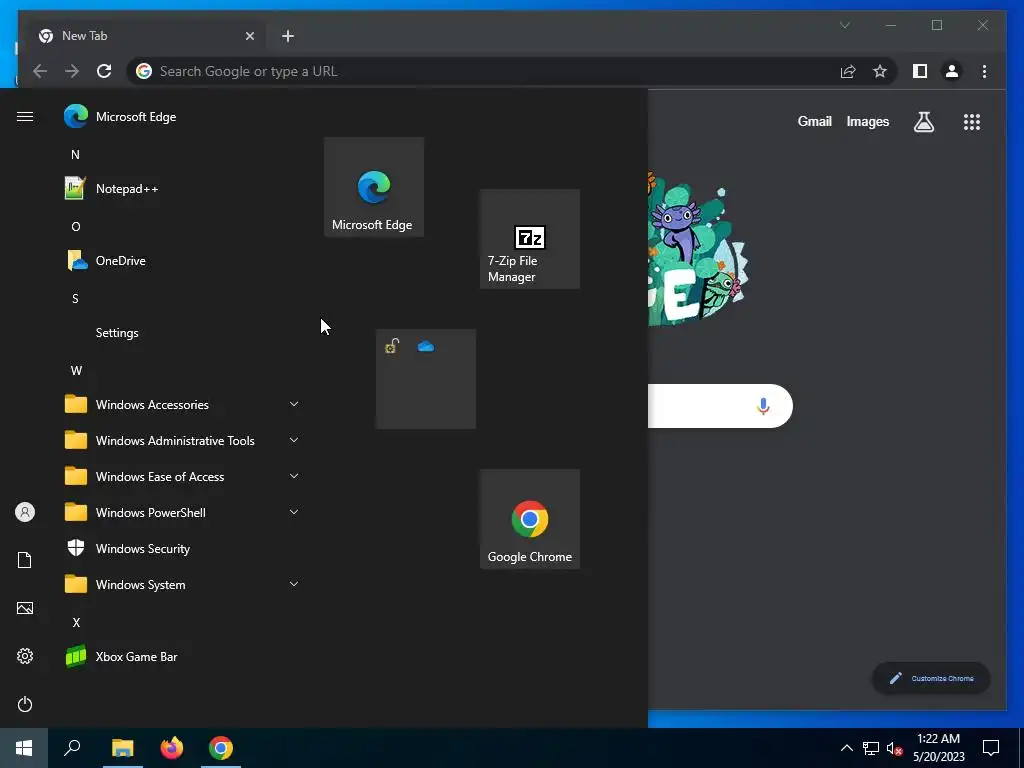Click the S letter section header
Viewport: 1024px width, 768px height.
(x=75, y=298)
